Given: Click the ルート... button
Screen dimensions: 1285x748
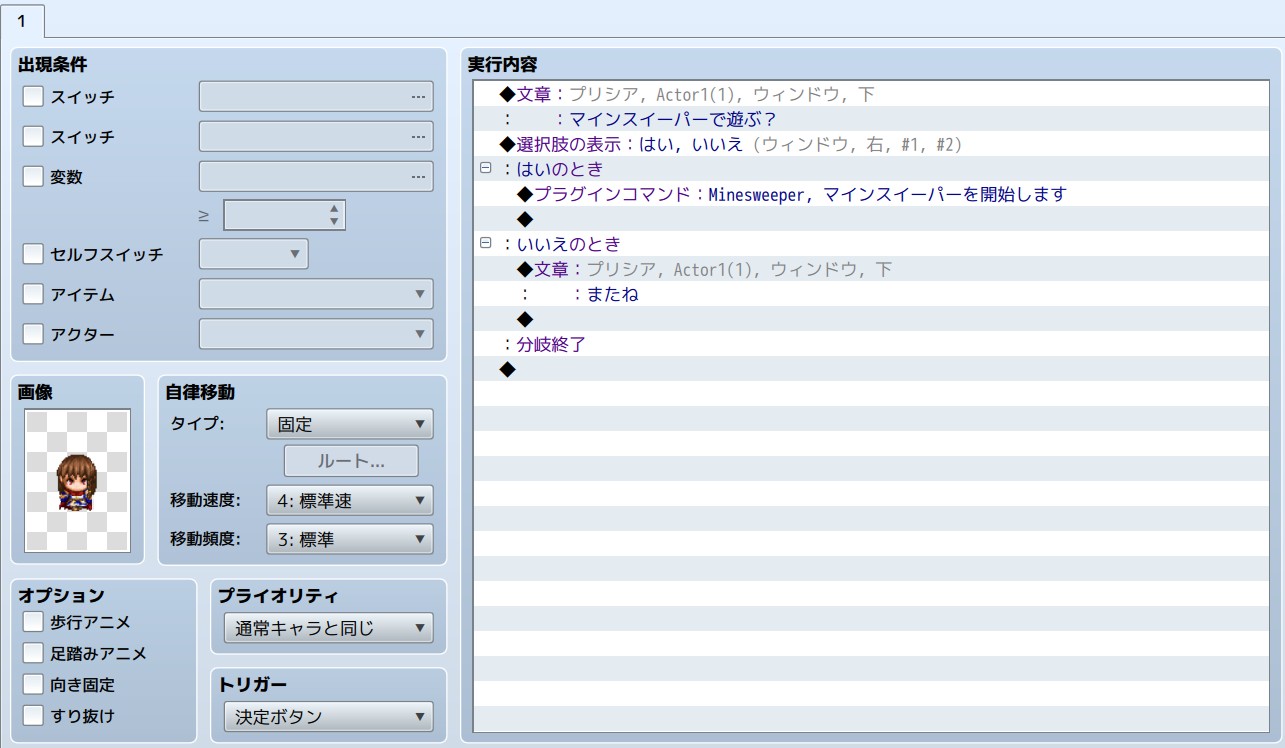Looking at the screenshot, I should (x=351, y=461).
